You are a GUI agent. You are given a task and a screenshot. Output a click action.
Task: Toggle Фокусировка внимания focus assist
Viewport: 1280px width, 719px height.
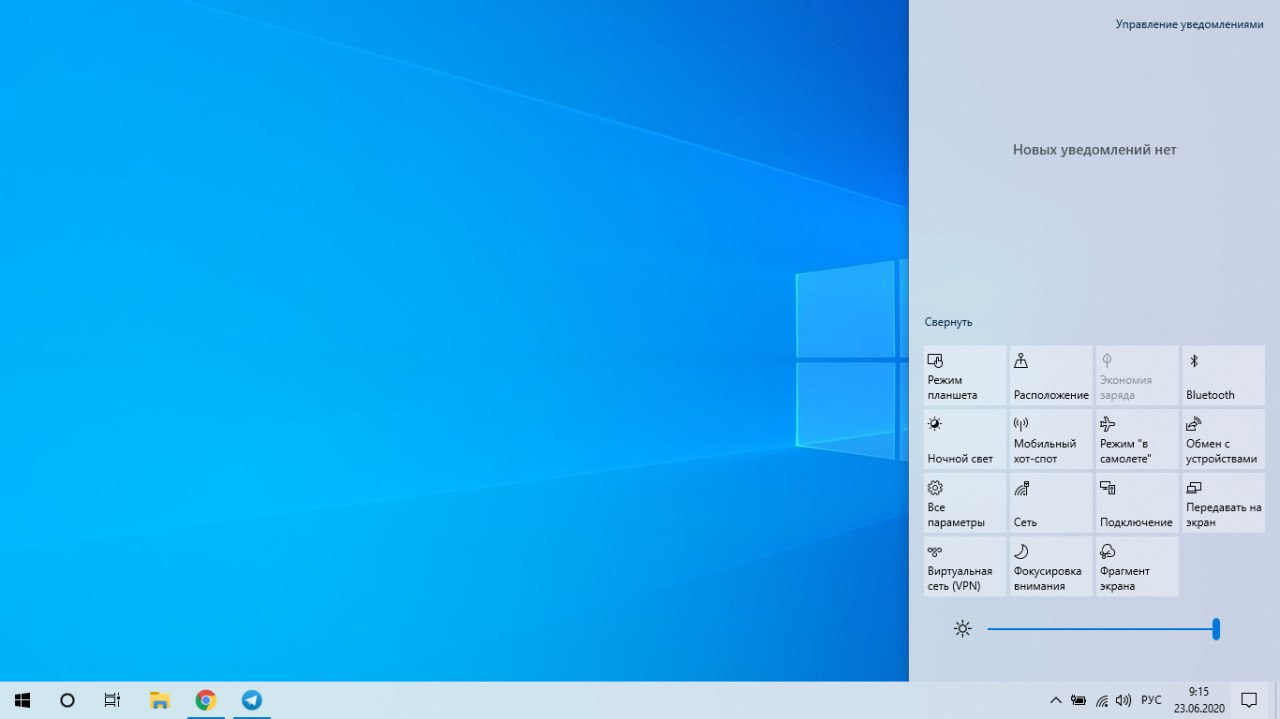(x=1051, y=566)
